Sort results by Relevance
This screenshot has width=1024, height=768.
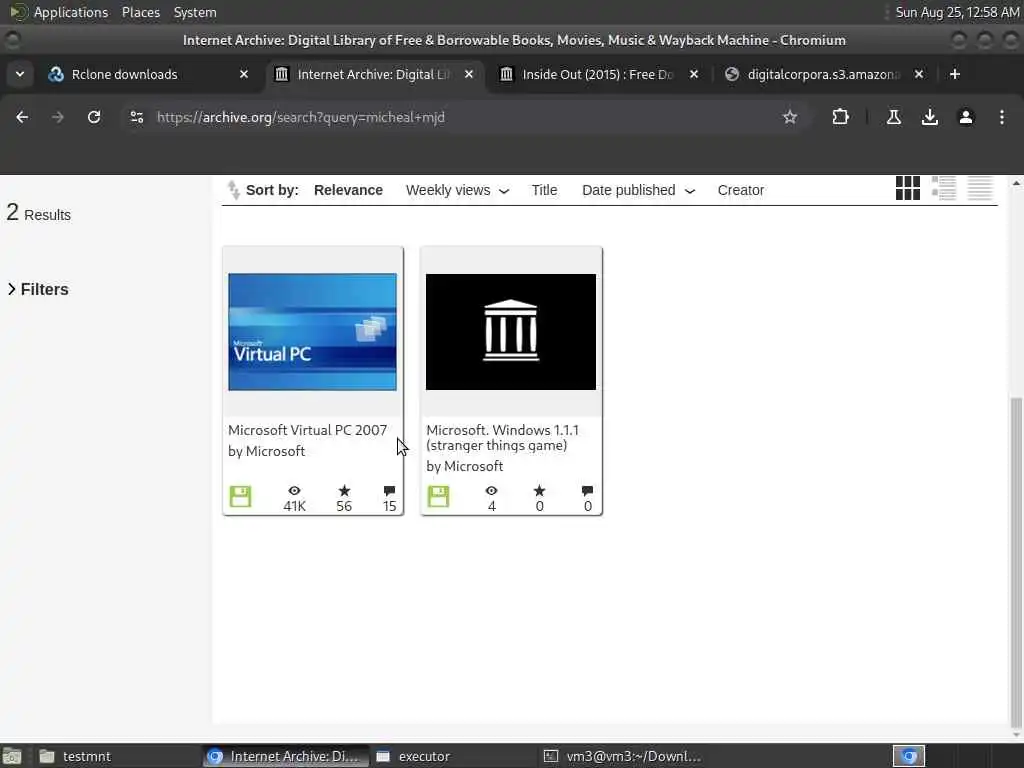(348, 190)
